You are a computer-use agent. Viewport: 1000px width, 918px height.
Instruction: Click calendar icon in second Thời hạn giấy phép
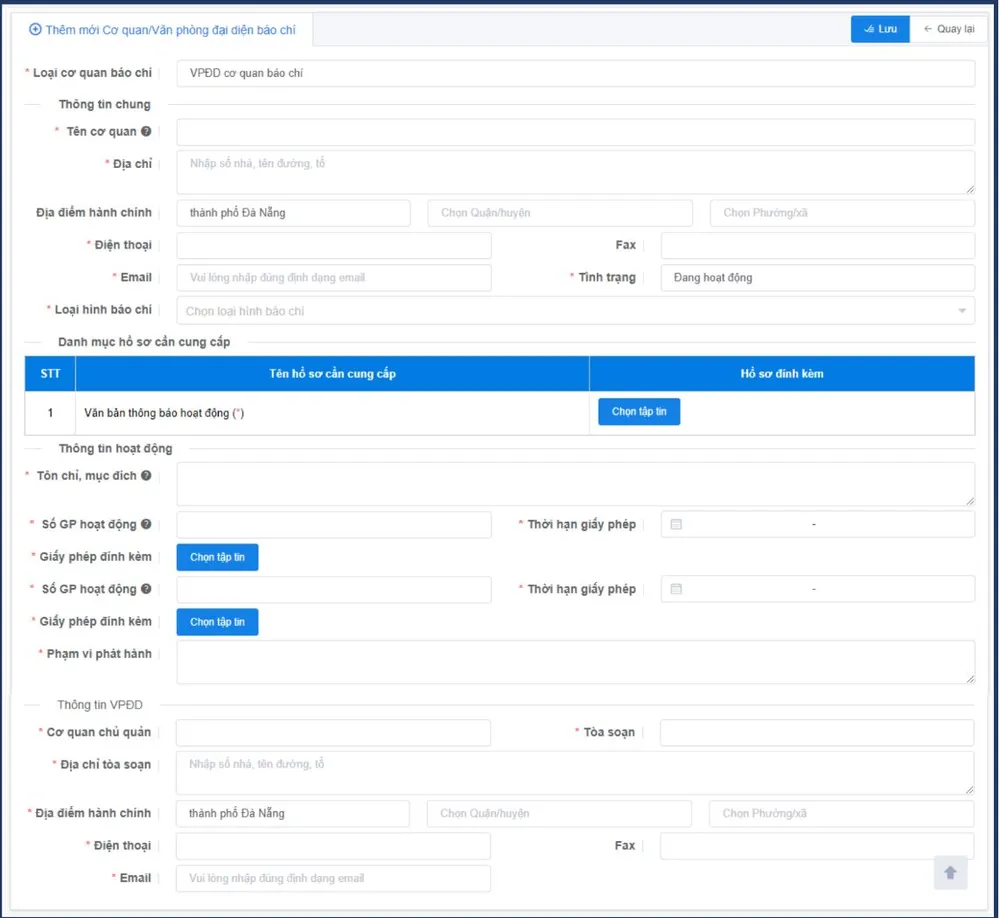(x=676, y=590)
